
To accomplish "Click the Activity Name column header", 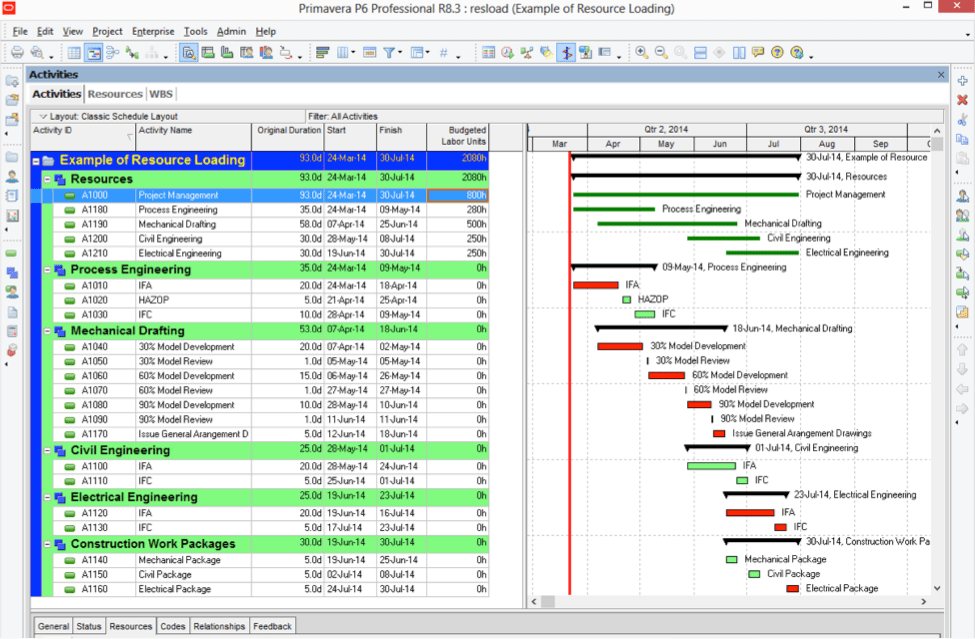I will point(193,137).
